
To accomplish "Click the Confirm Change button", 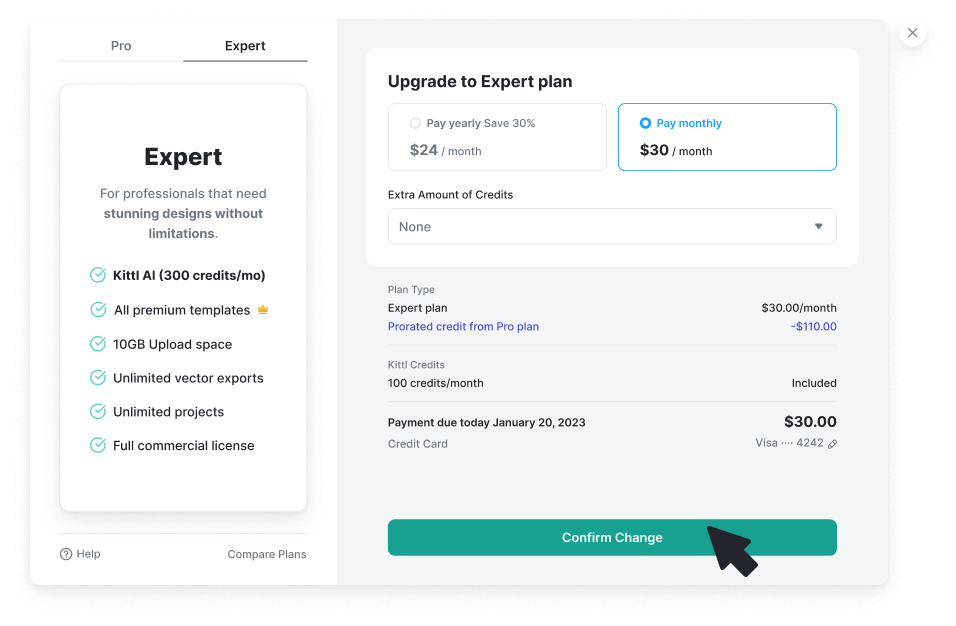I will tap(612, 537).
